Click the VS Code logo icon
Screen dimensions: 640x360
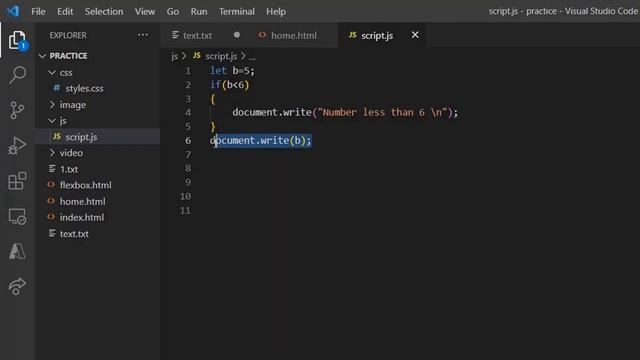click(13, 11)
